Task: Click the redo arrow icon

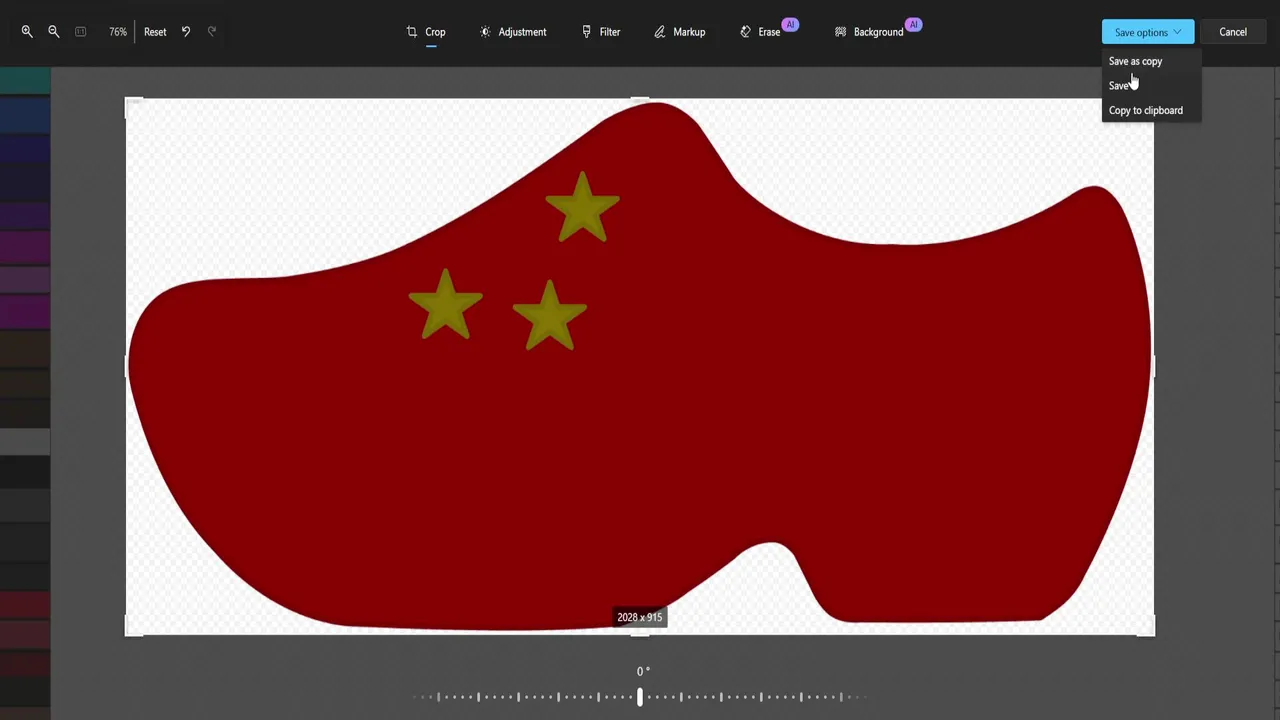Action: (x=212, y=32)
